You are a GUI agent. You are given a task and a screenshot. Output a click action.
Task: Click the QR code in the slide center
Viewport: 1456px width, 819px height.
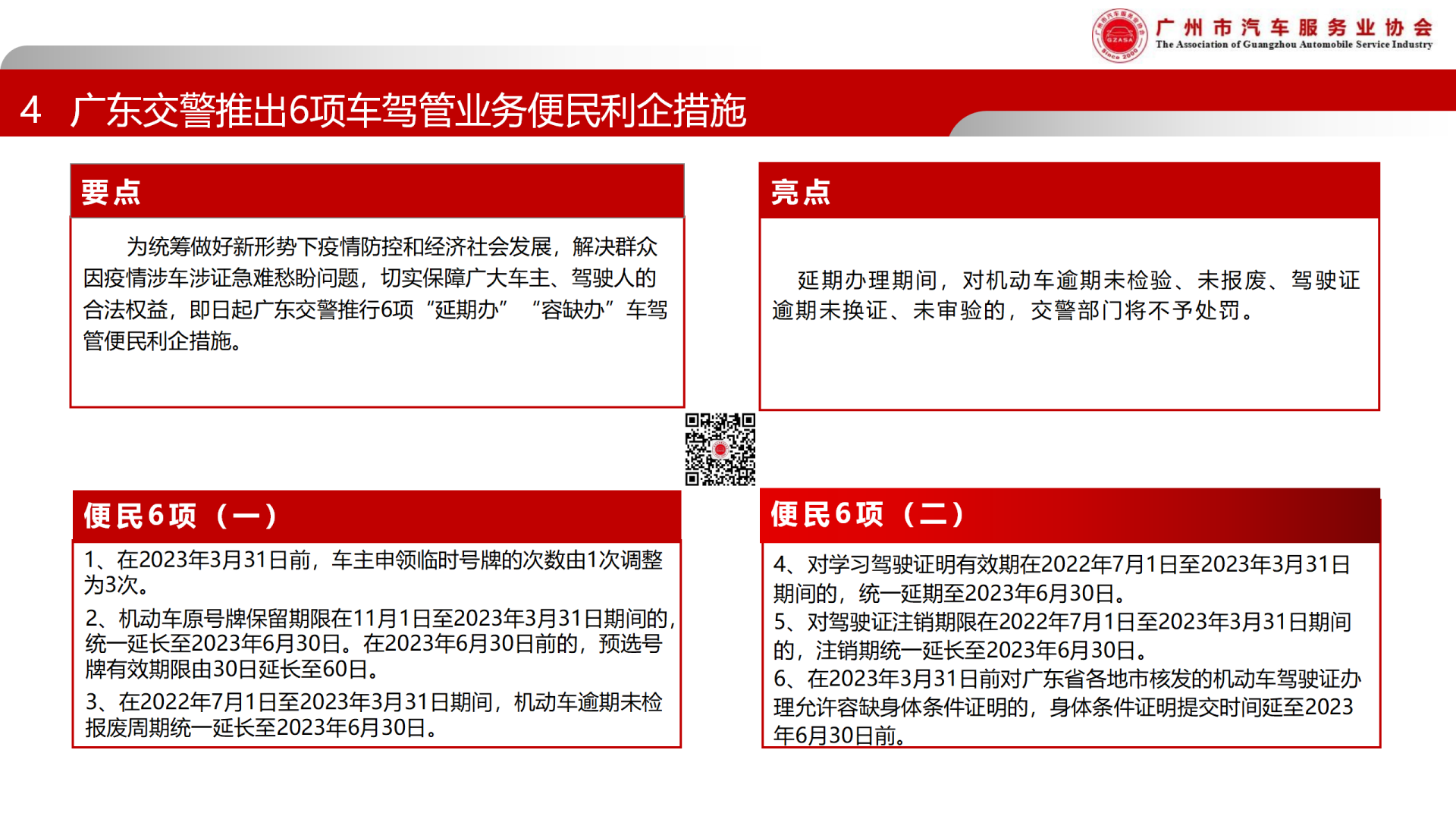pyautogui.click(x=720, y=449)
